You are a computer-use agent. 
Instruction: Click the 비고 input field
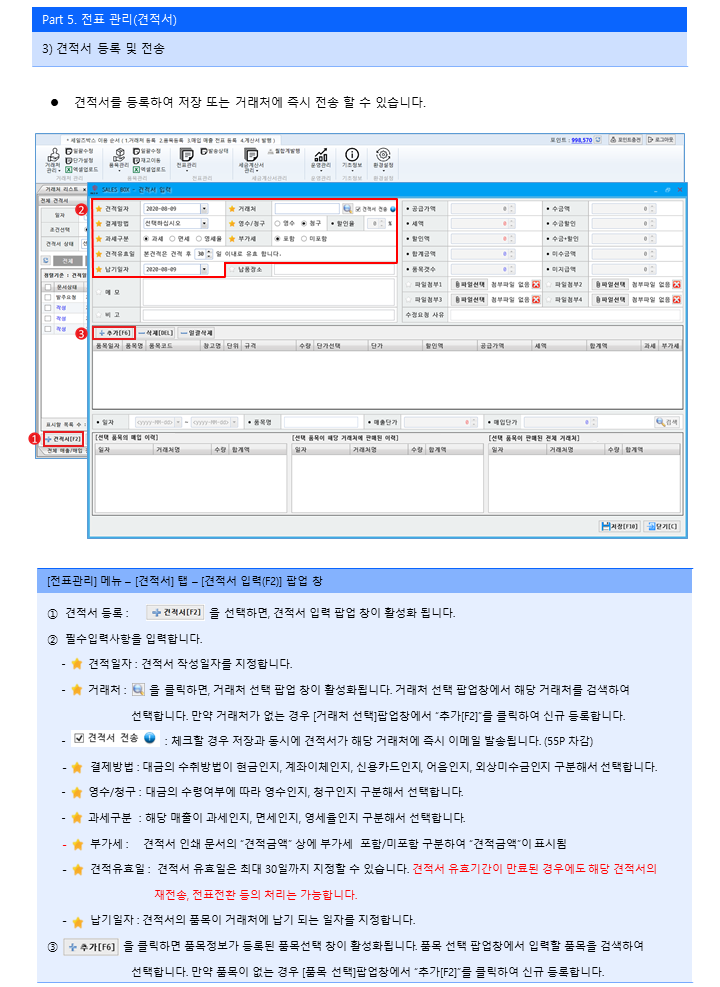coord(269,314)
